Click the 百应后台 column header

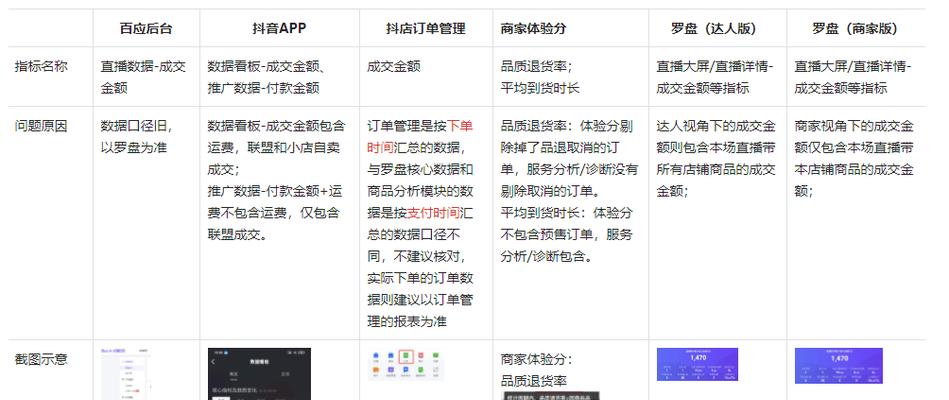pos(146,28)
